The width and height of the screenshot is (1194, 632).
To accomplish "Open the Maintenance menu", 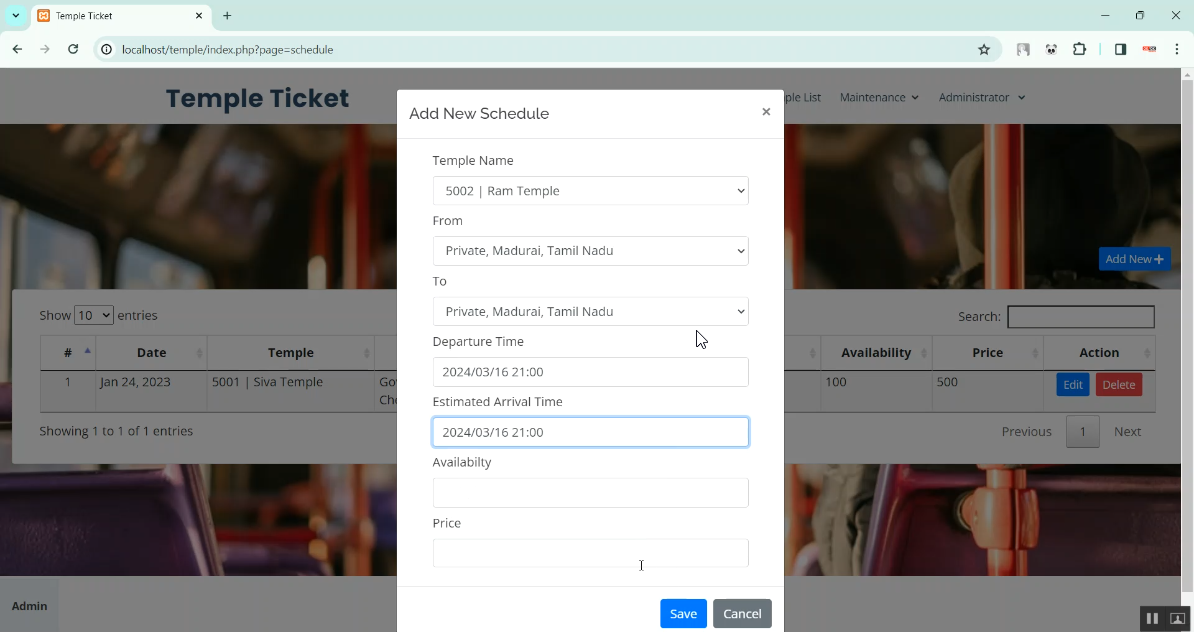I will pyautogui.click(x=879, y=97).
